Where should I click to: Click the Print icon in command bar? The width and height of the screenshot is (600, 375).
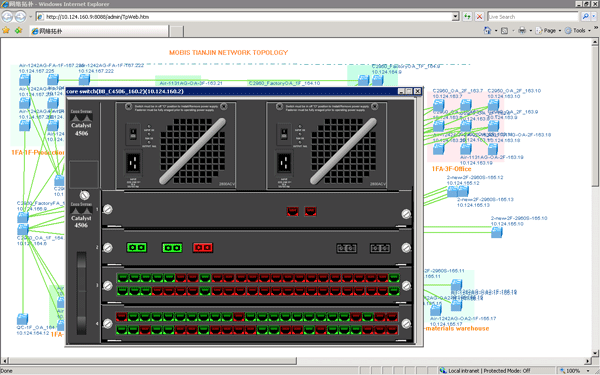(x=522, y=30)
